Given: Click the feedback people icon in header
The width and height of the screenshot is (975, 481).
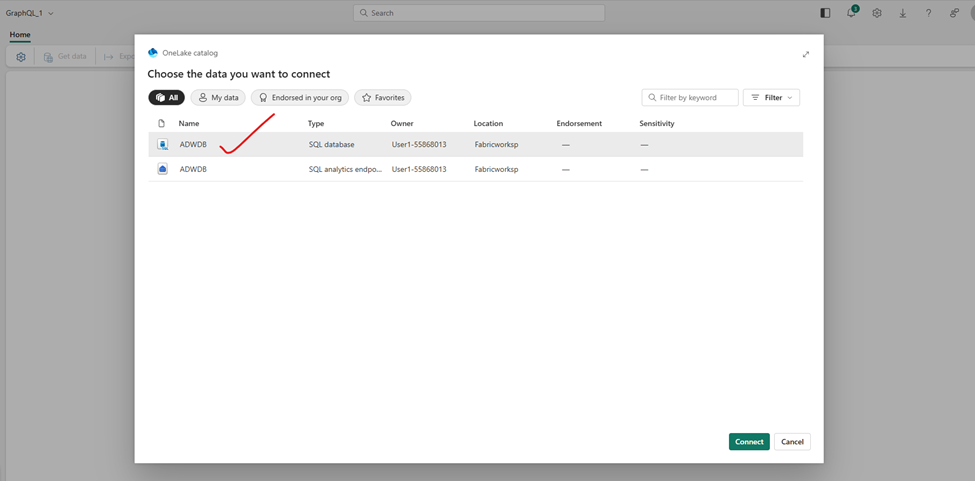Looking at the screenshot, I should (954, 13).
